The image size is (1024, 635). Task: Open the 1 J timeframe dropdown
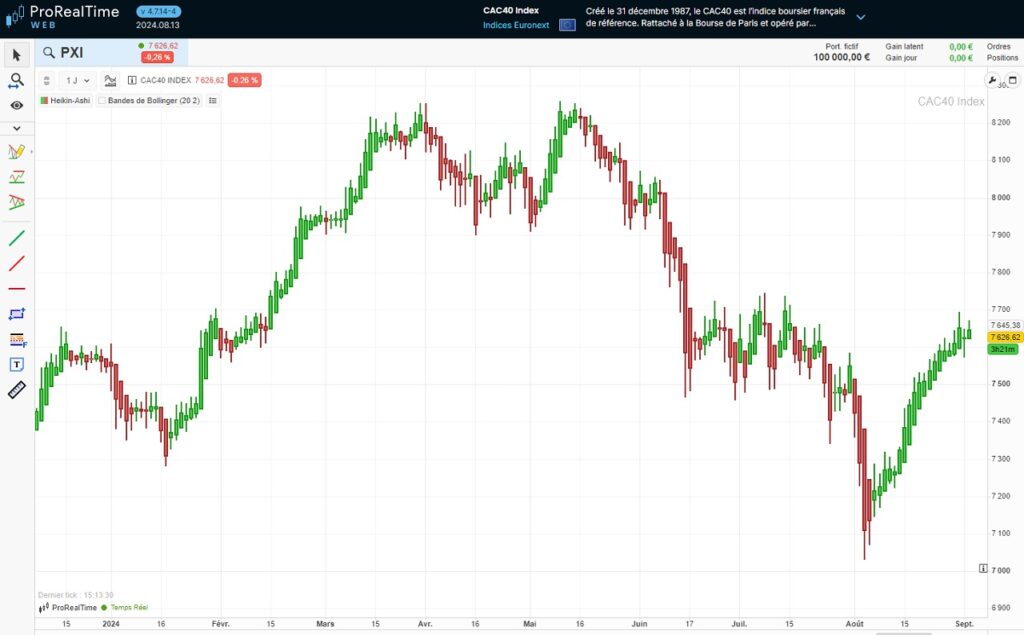78,80
